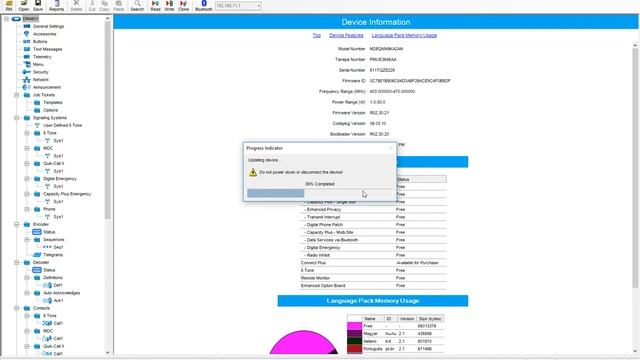Viewport: 640px width, 360px height.
Task: Select Options under Job Tickets
Action: (51, 110)
